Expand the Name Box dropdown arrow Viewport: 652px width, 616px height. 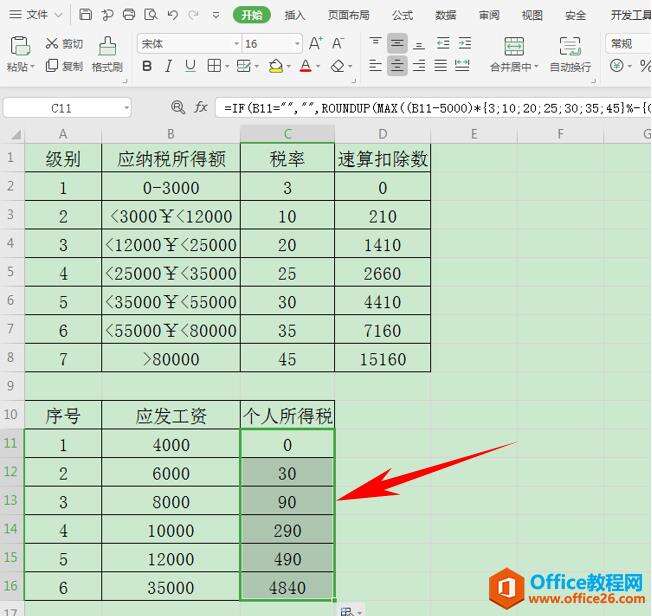click(x=126, y=109)
